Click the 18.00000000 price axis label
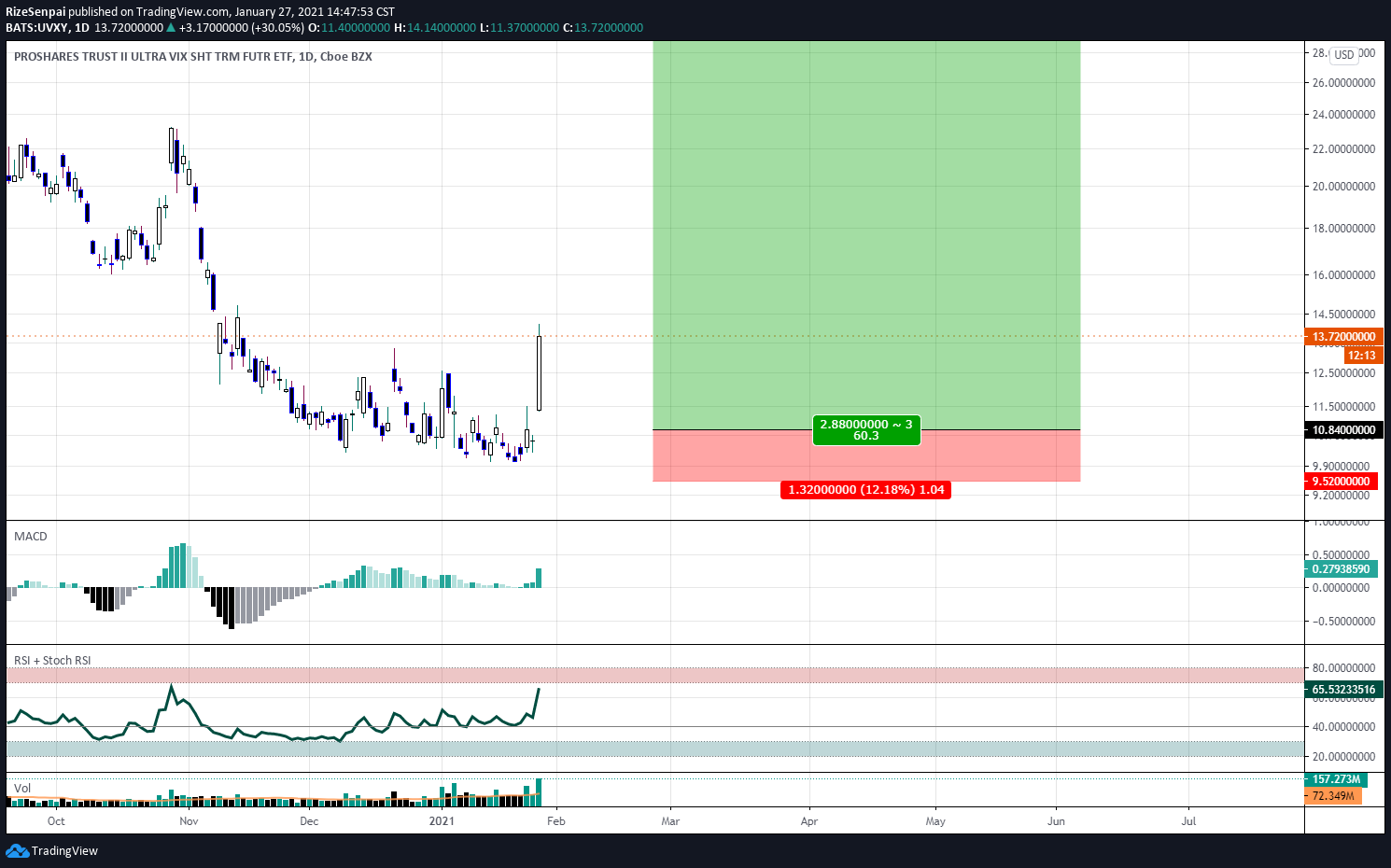 [x=1343, y=229]
